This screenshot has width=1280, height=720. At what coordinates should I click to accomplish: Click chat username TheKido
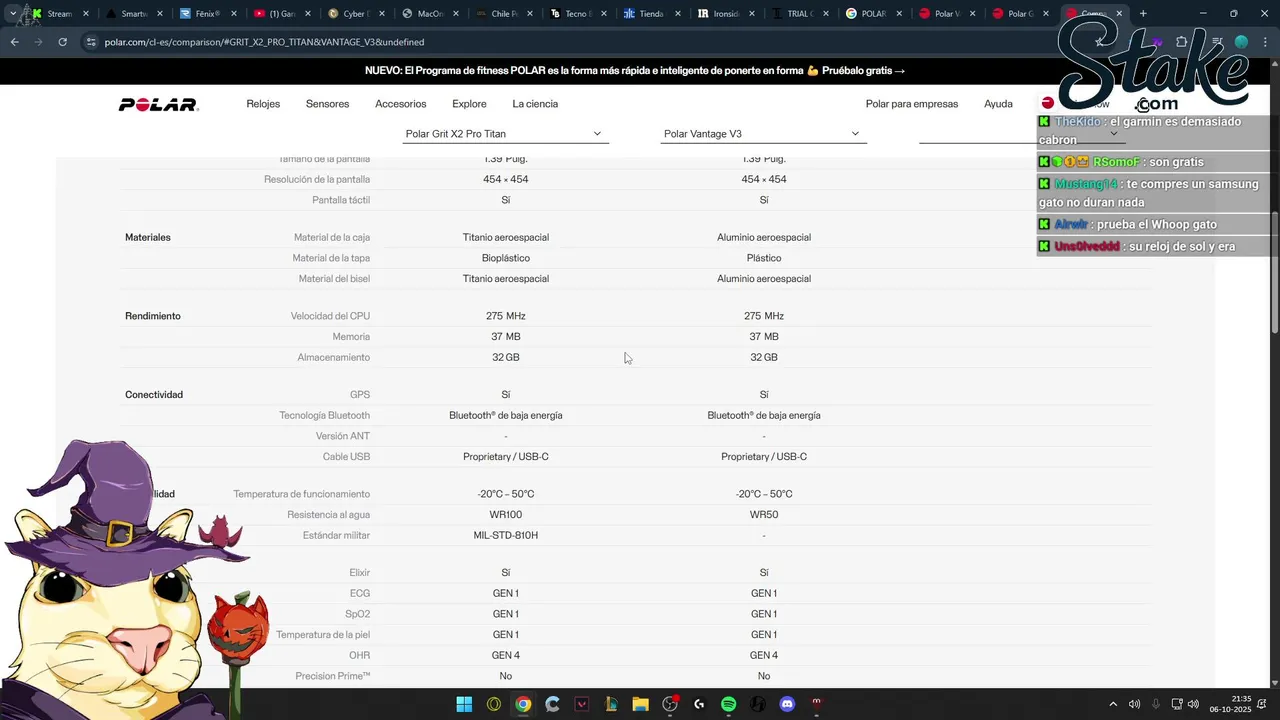pos(1077,122)
